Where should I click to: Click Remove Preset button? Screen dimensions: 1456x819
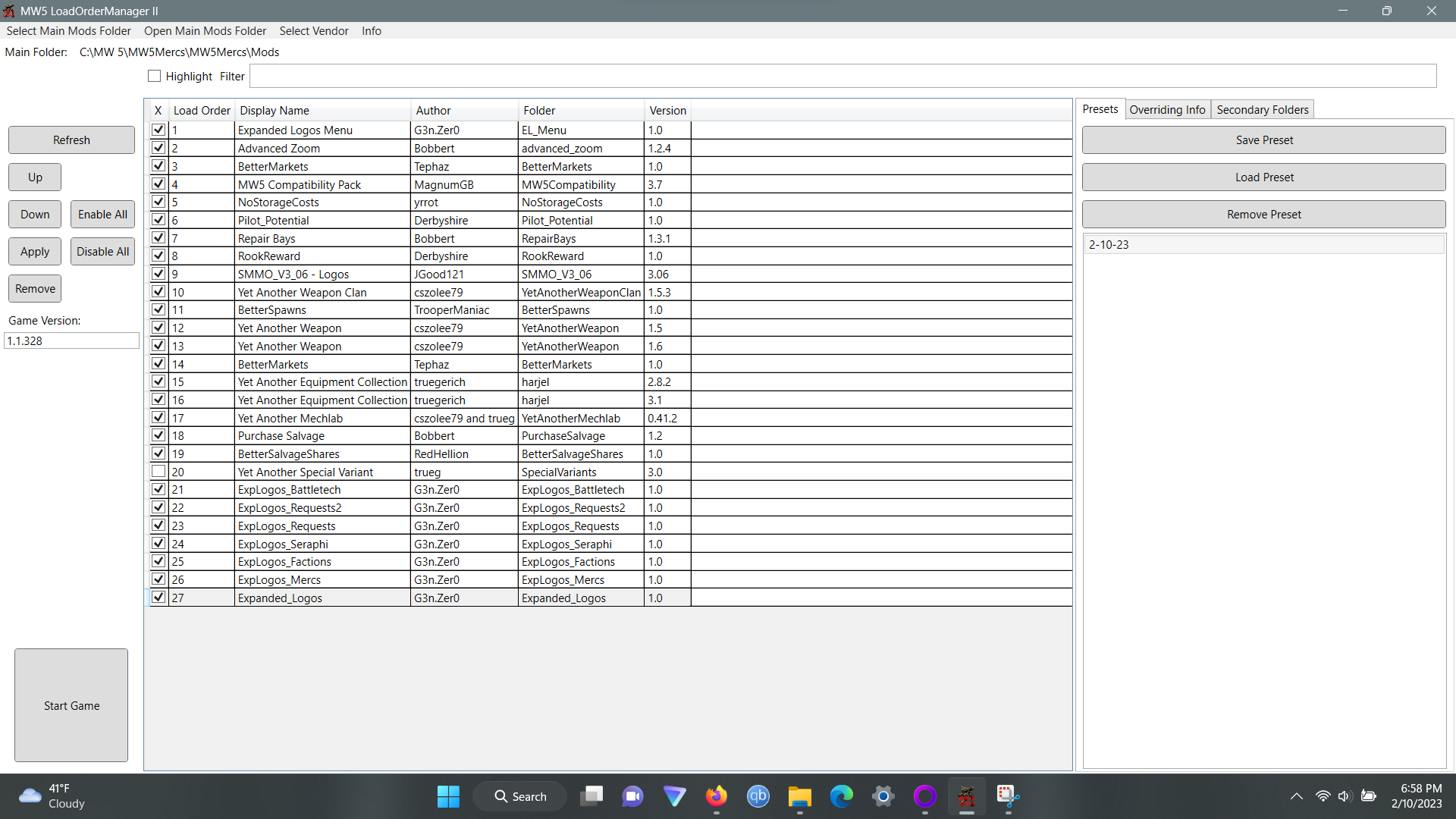pyautogui.click(x=1263, y=215)
